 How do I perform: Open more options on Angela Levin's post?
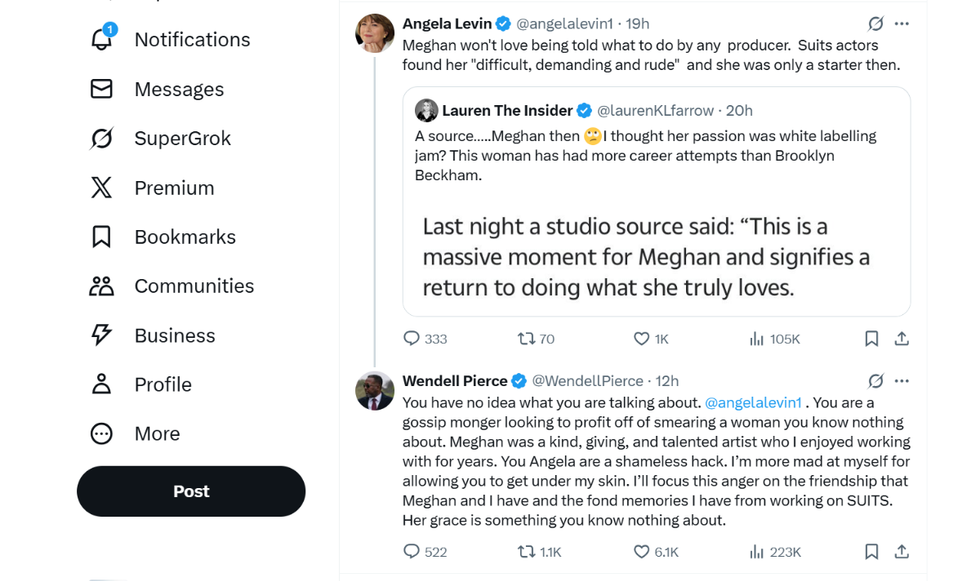[x=902, y=23]
